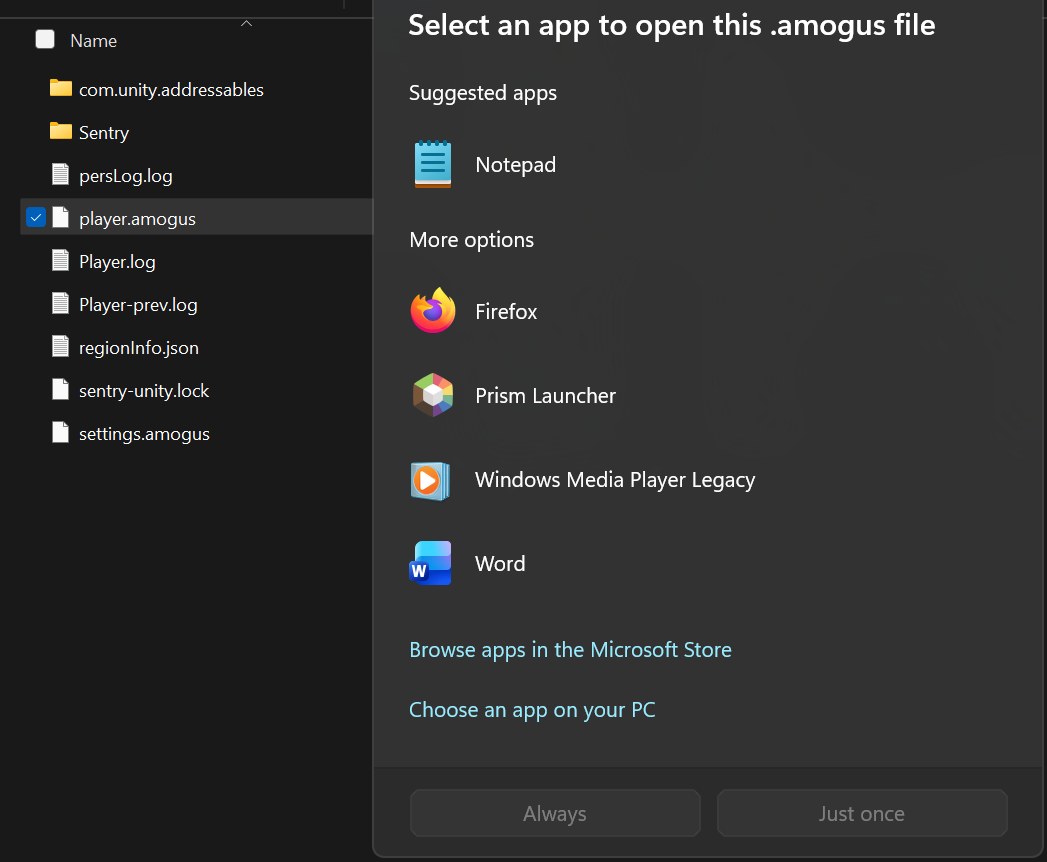The width and height of the screenshot is (1047, 862).
Task: Uncheck the player.amogus checkbox
Action: (36, 217)
